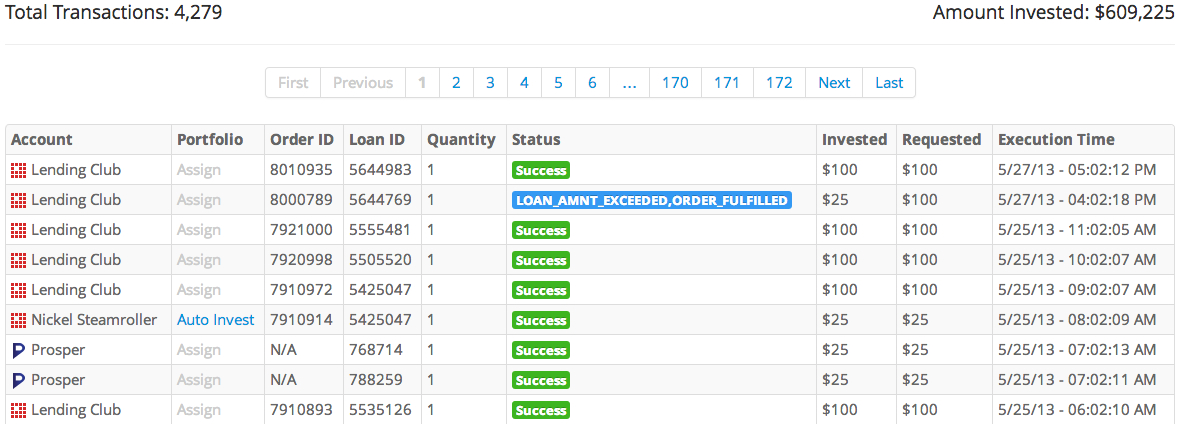Select current page 1 in pagination
Screen dimensions: 1189x424
pyautogui.click(x=422, y=83)
